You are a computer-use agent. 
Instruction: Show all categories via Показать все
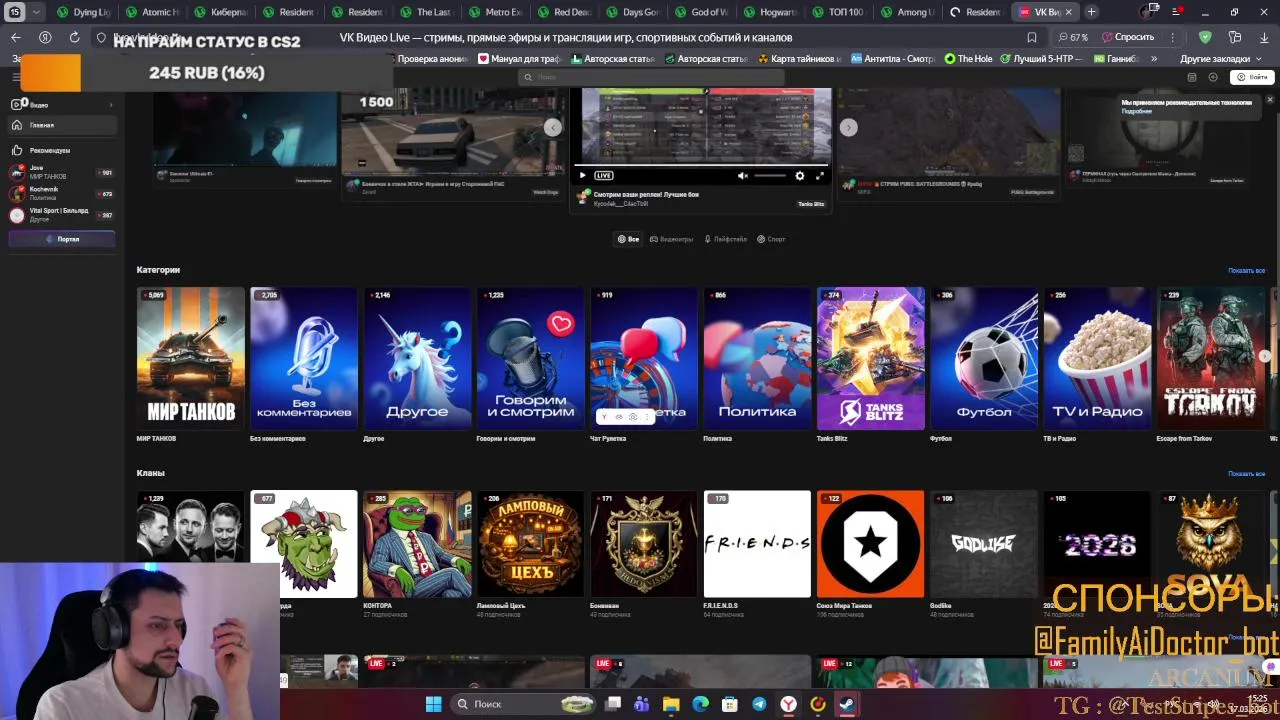[x=1246, y=271]
